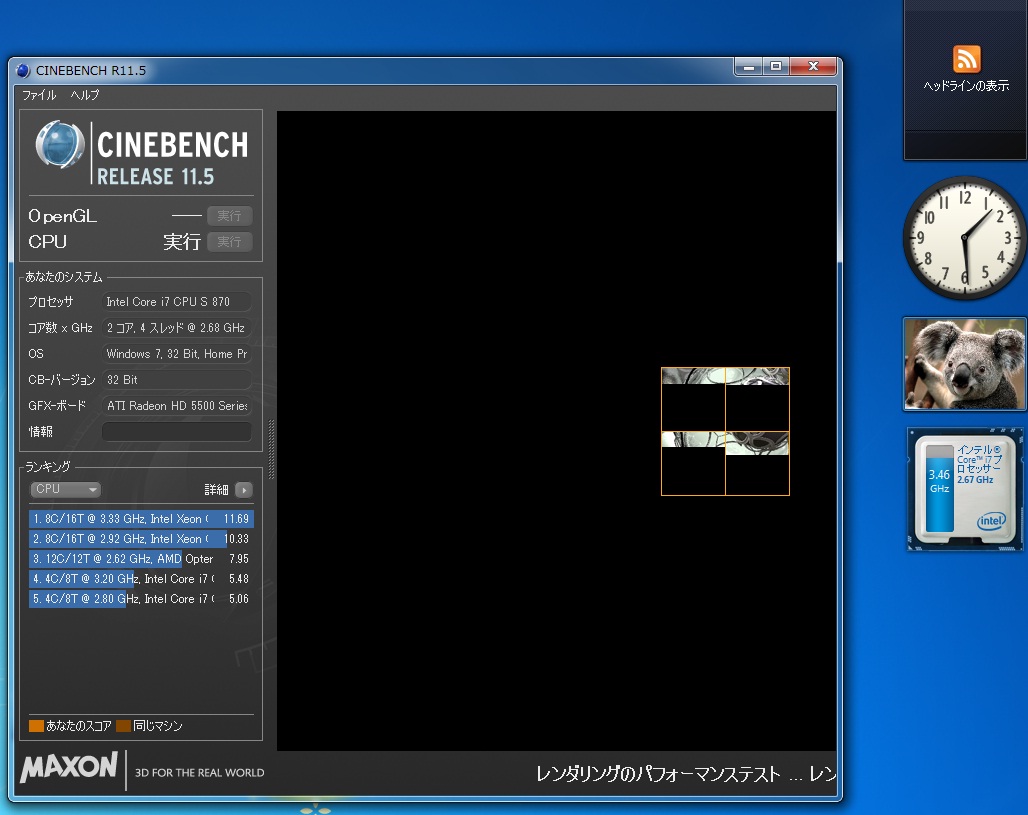Click the Windows 7, 32 Bit OS field
1028x815 pixels.
click(x=176, y=353)
